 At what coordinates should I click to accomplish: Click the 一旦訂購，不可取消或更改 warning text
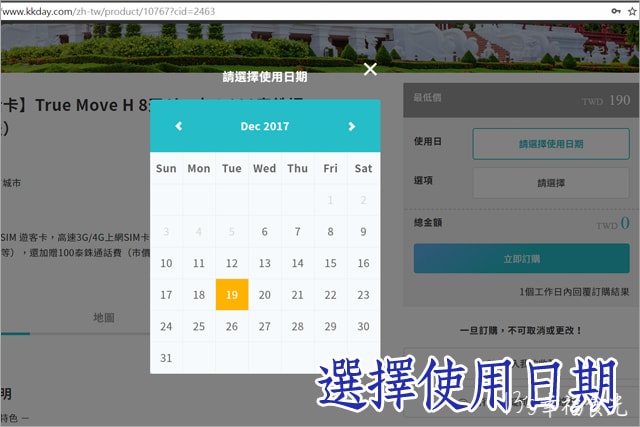(x=521, y=330)
